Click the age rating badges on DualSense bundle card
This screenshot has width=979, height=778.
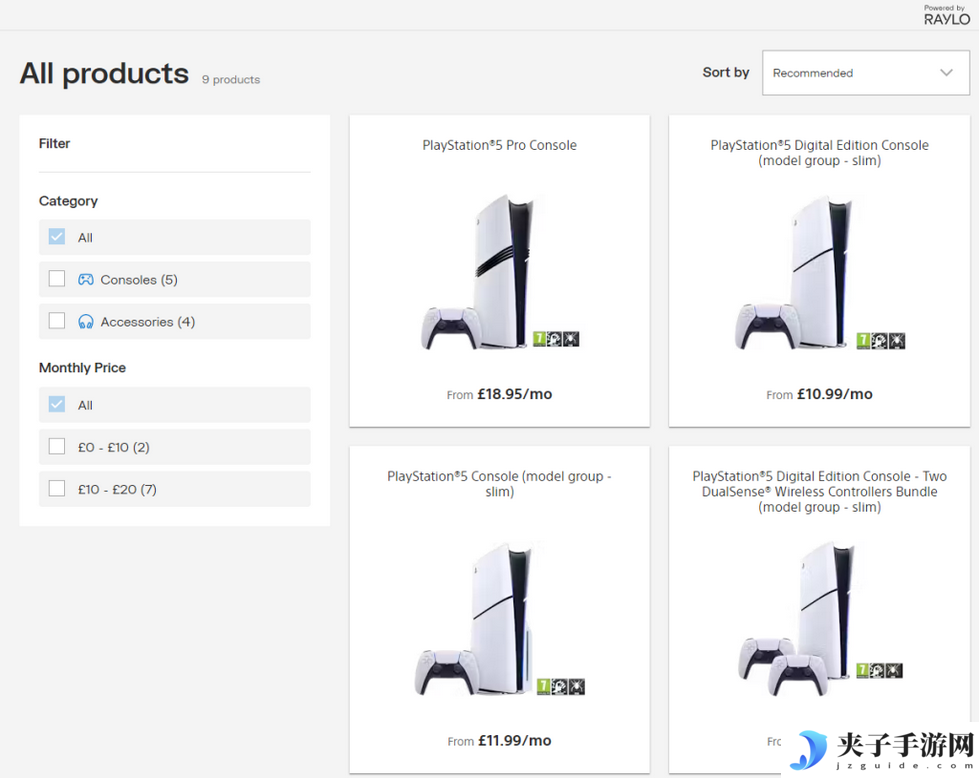(879, 671)
